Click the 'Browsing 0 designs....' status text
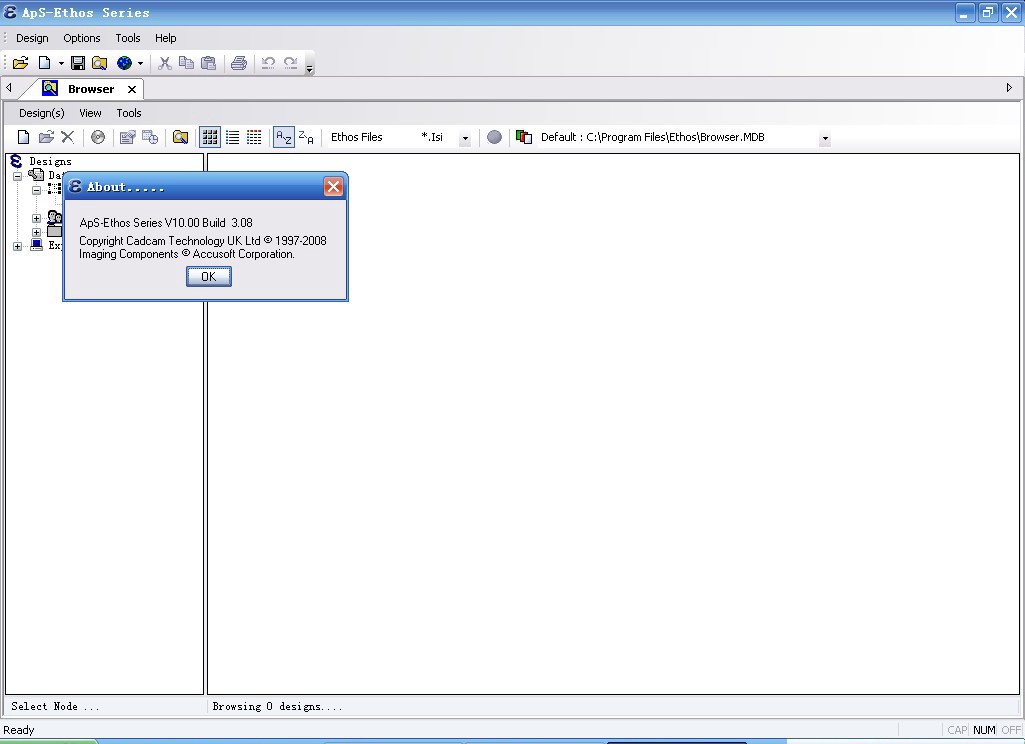This screenshot has width=1025, height=744. (x=277, y=706)
